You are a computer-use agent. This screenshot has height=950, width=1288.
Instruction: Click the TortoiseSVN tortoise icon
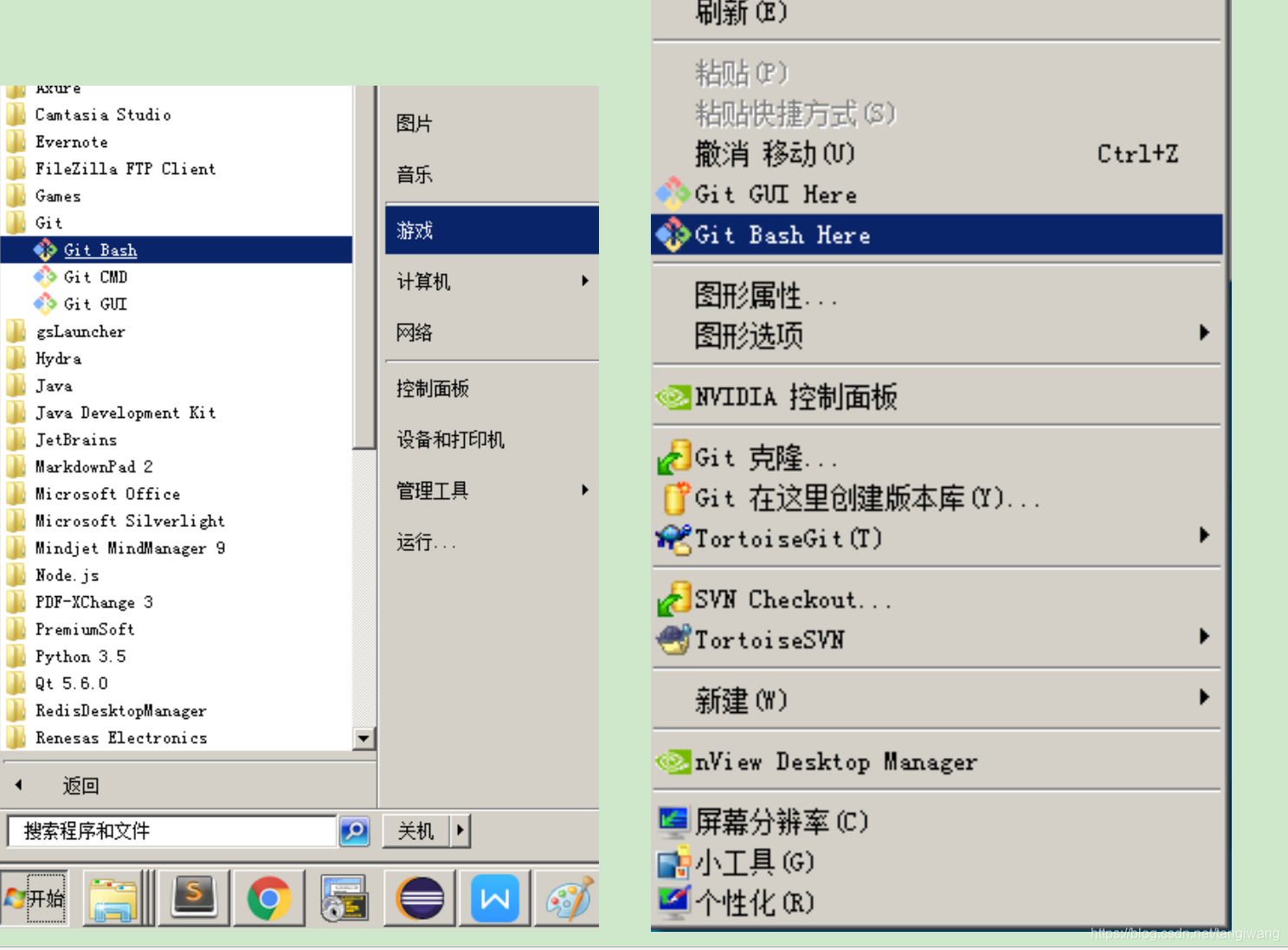[x=673, y=639]
